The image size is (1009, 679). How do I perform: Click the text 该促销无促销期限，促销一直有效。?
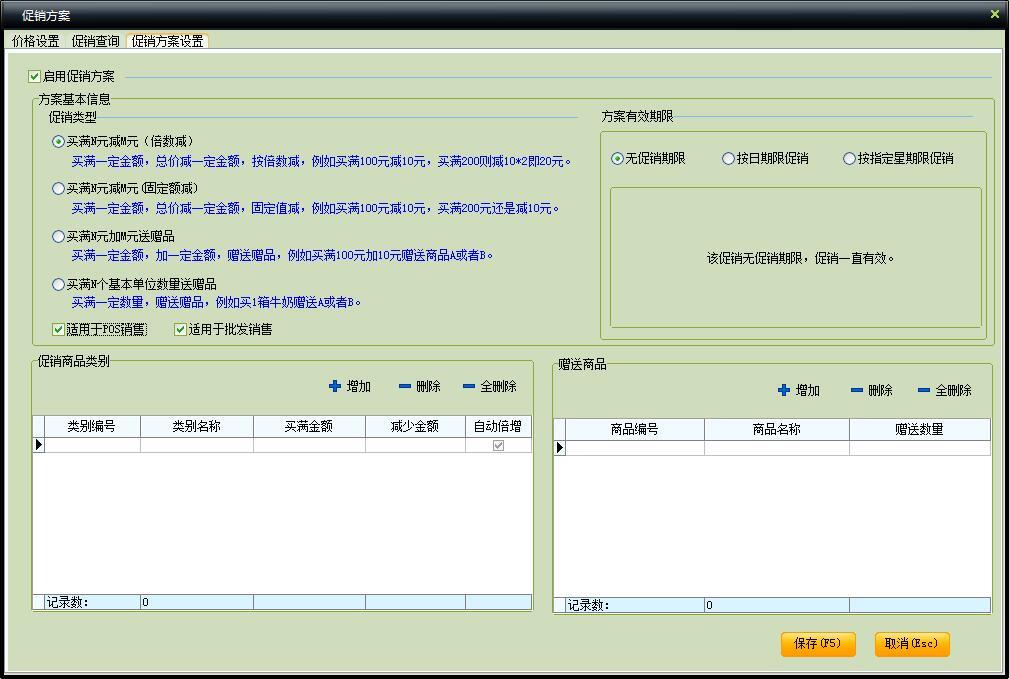coord(800,259)
